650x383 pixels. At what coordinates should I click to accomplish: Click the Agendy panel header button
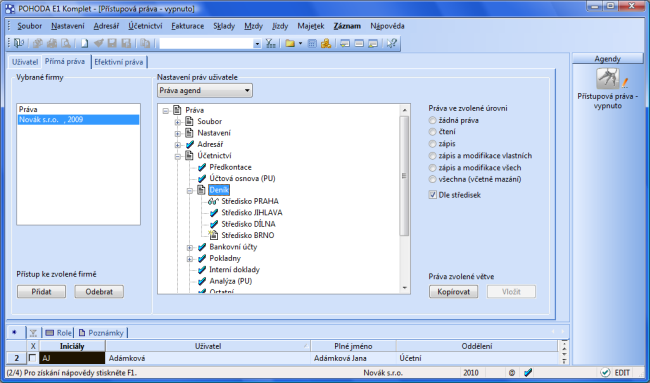pos(607,58)
